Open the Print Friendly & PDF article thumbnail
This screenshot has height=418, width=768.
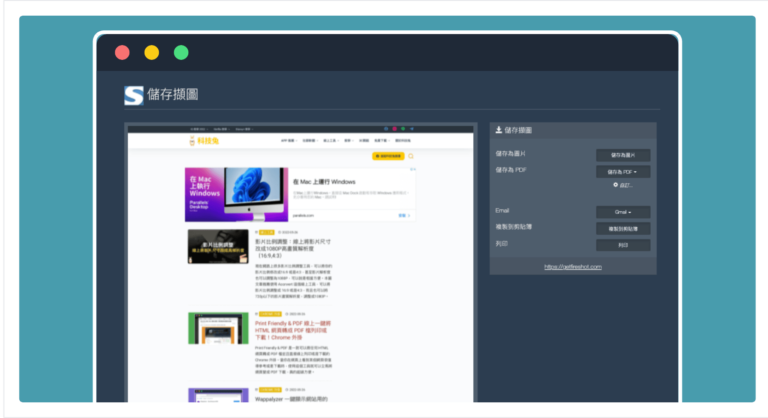[x=218, y=328]
